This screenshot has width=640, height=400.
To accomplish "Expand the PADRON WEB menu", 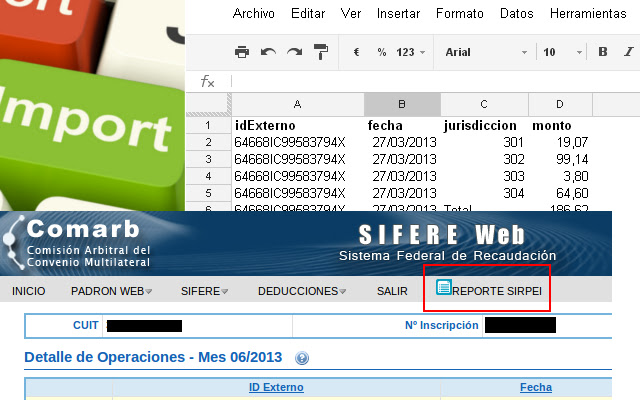I will (x=111, y=291).
